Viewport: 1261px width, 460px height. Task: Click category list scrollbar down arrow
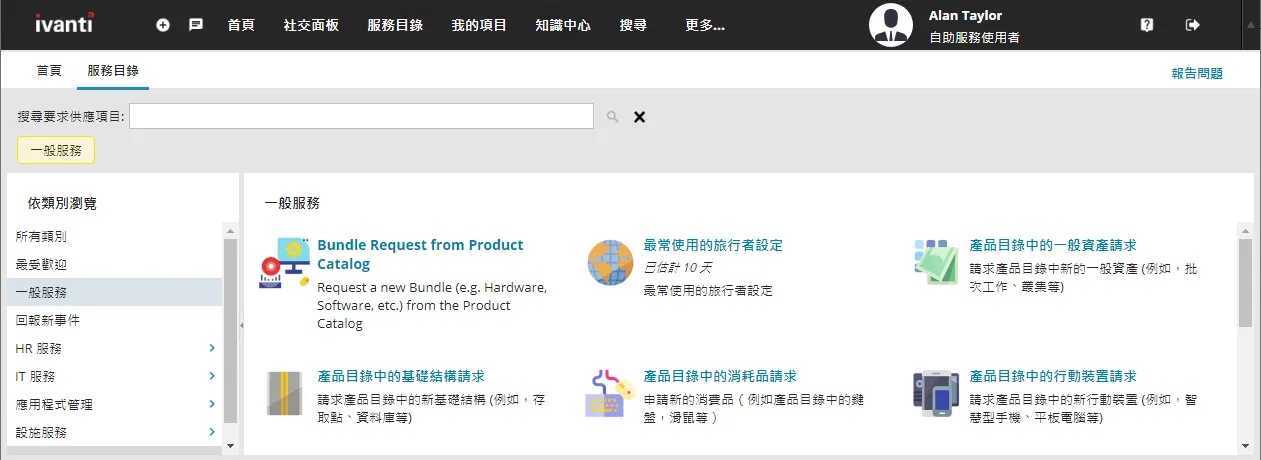pos(230,445)
